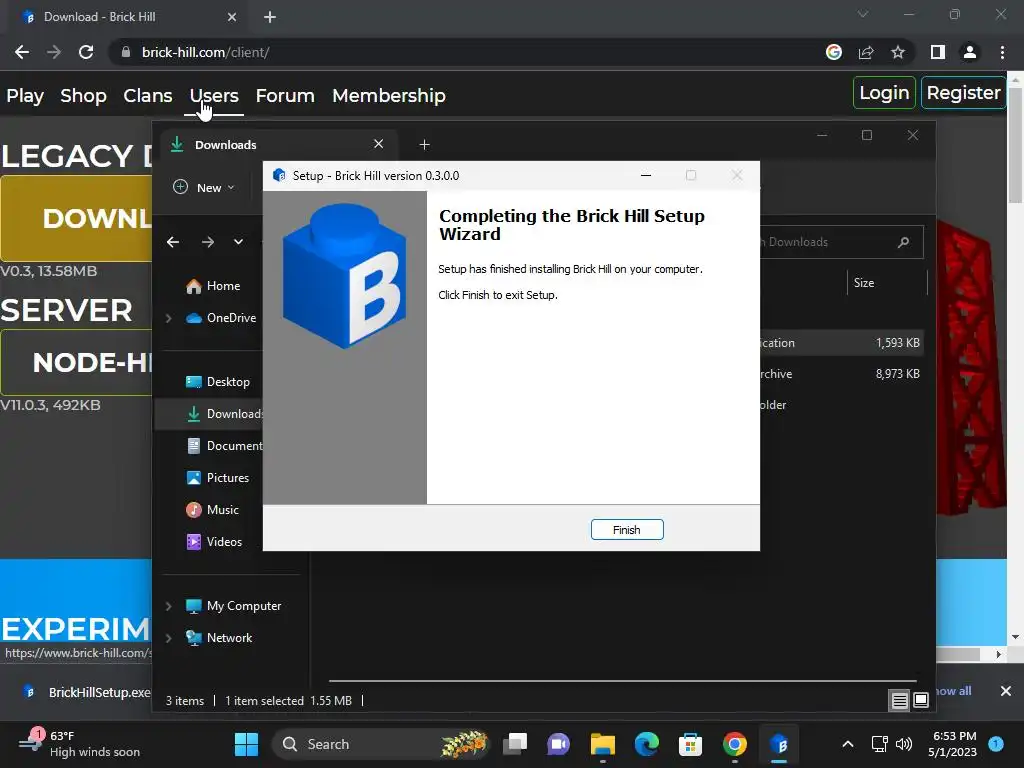Close the Chrome downloads bar

(x=1006, y=691)
